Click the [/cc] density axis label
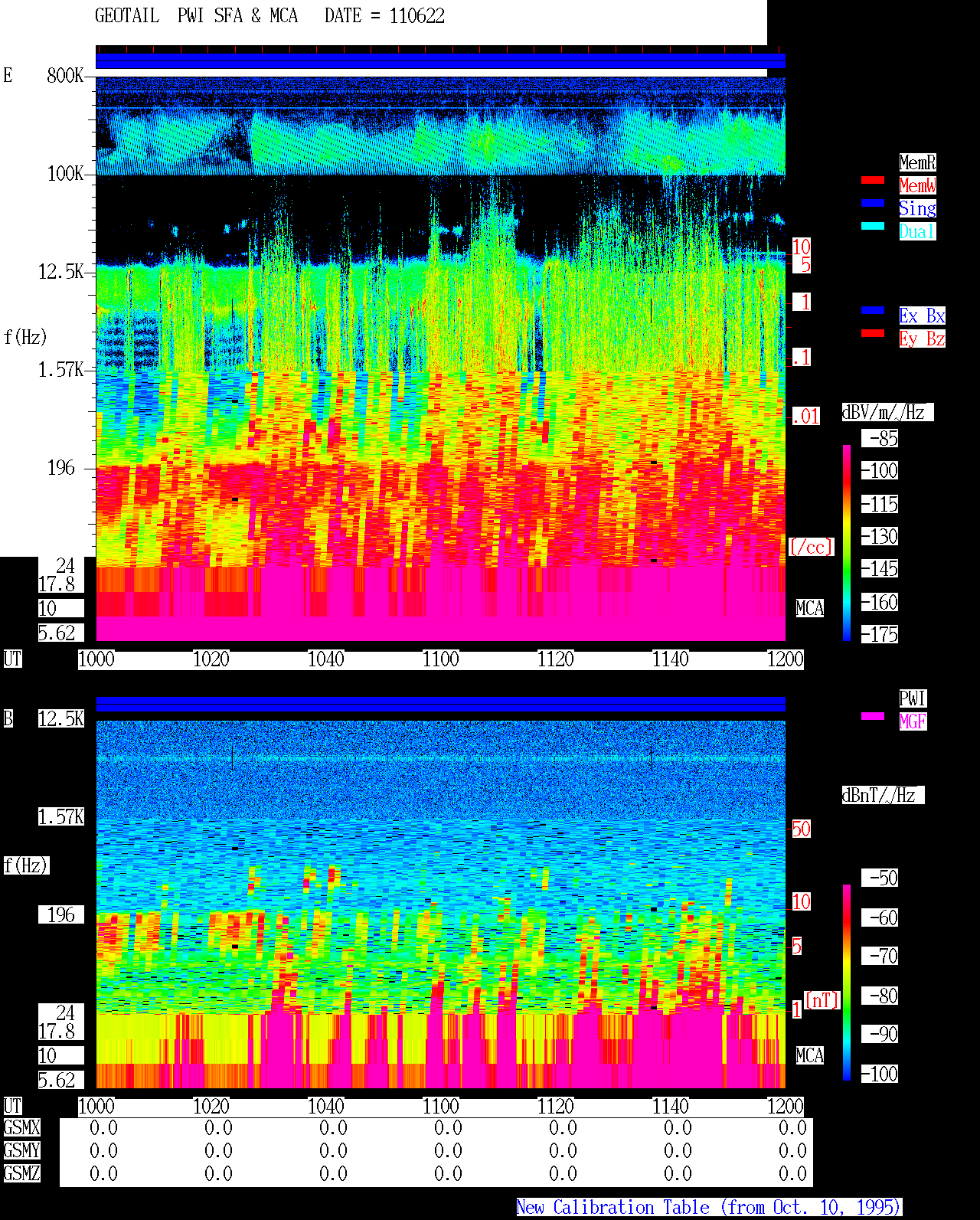 (x=811, y=548)
